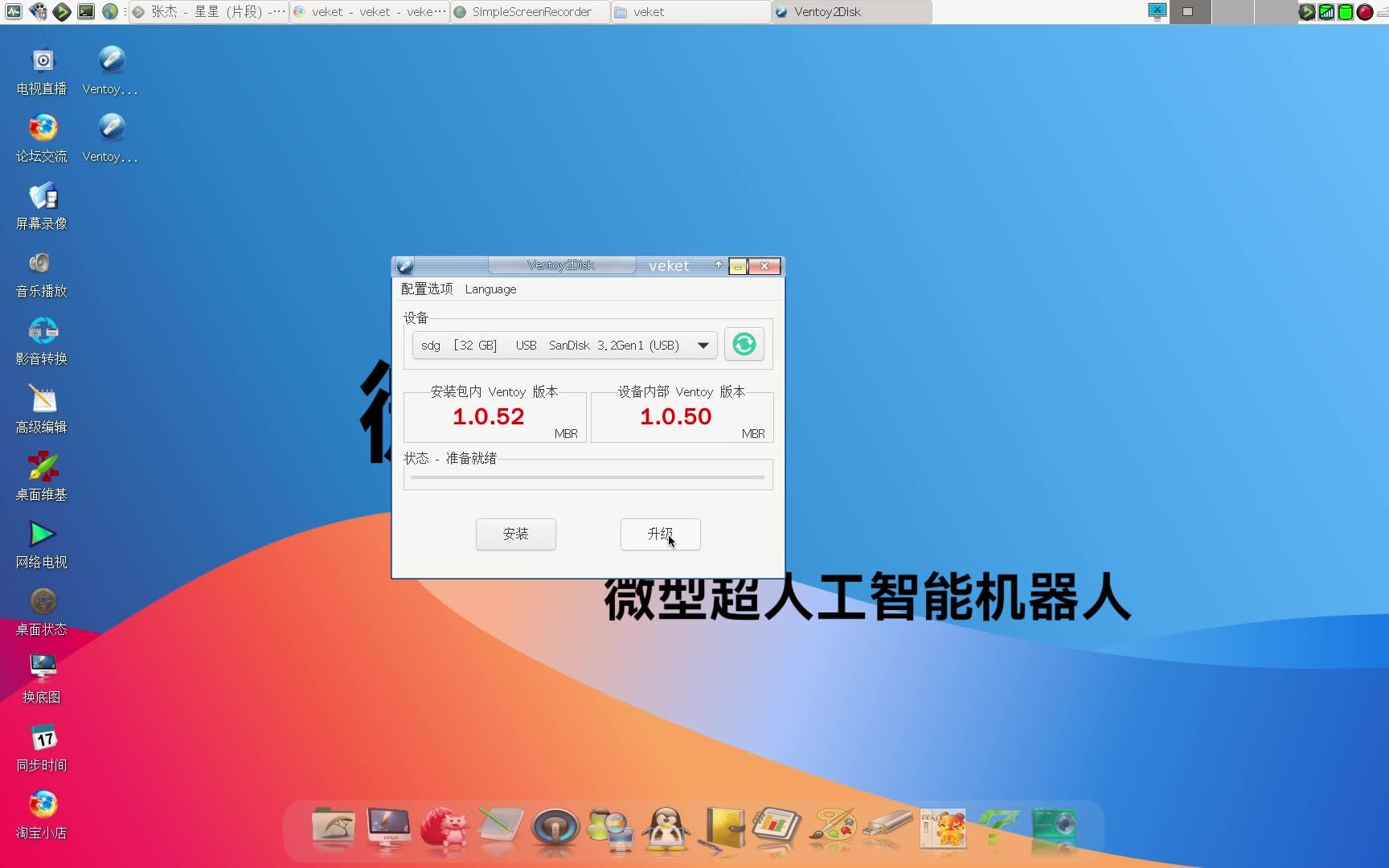Screen dimensions: 1389x868
Task: Click the 升级 upgrade button
Action: [659, 534]
